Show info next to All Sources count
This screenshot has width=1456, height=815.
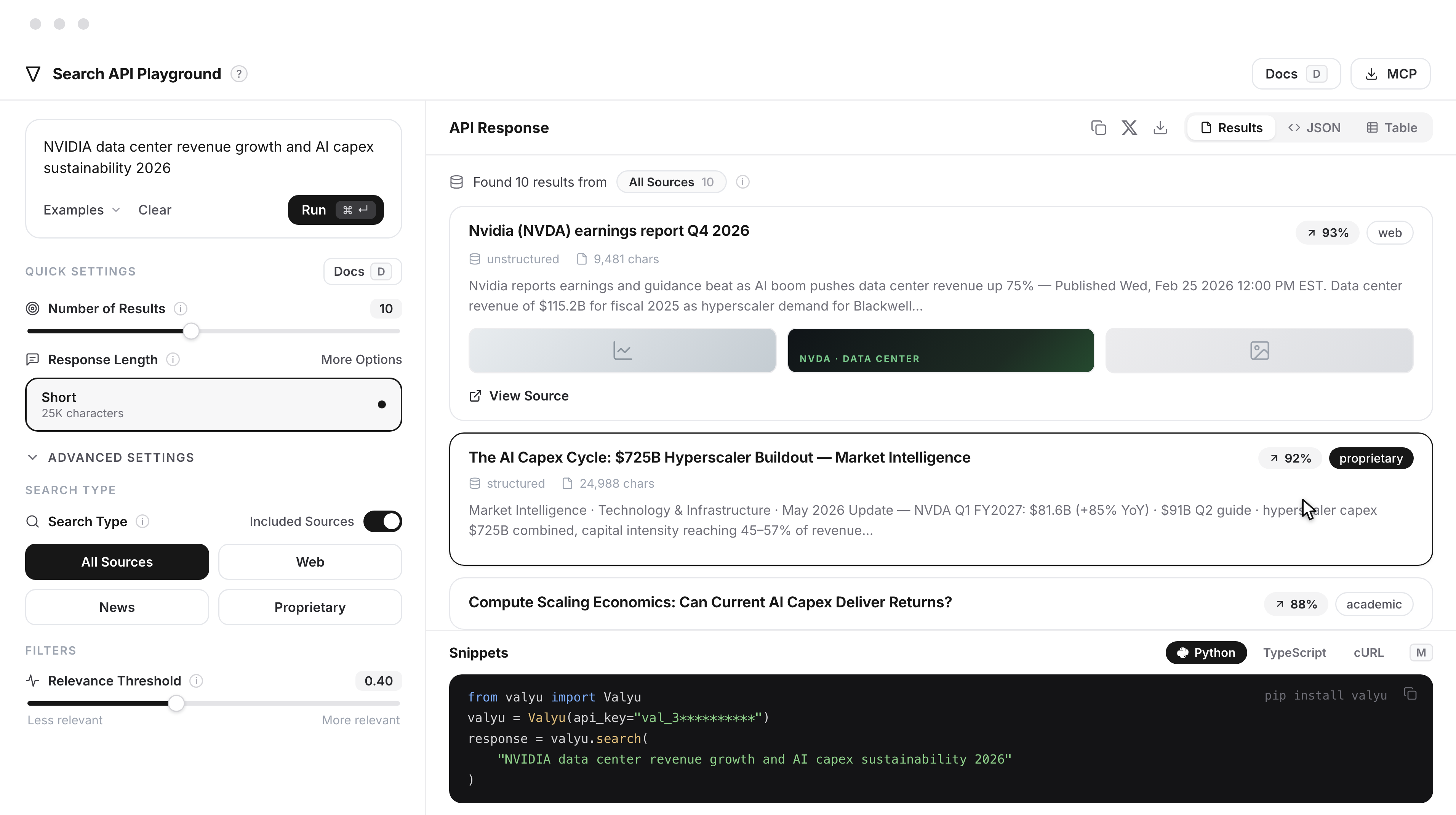[x=743, y=182]
